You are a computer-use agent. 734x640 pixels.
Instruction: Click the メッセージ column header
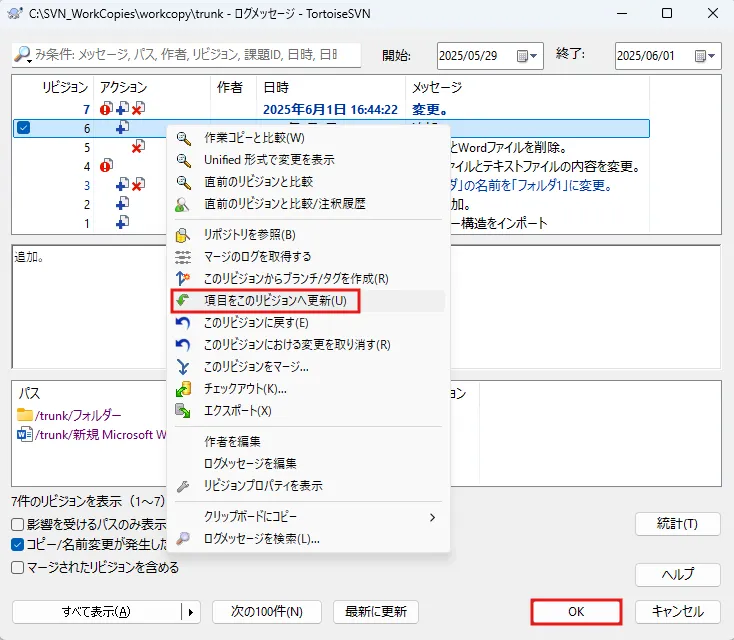coord(527,87)
